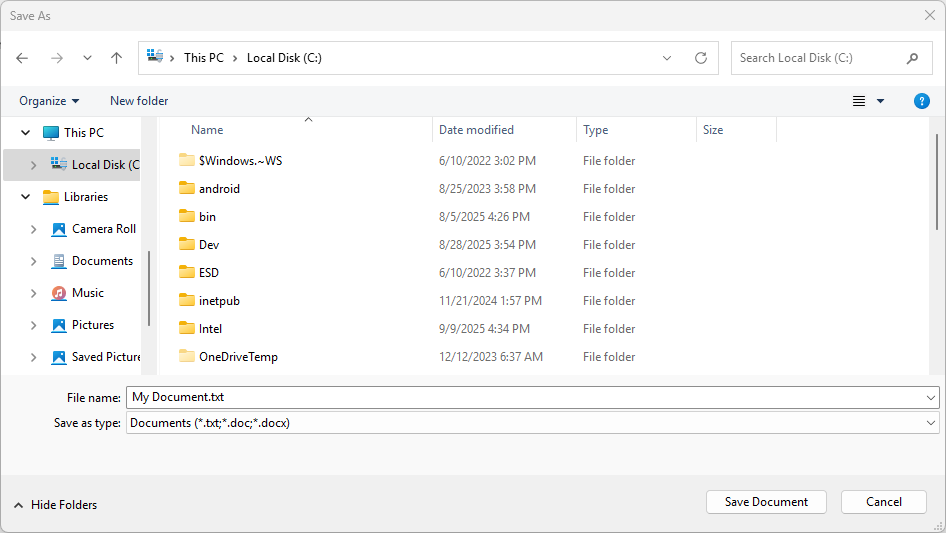Expand the Save as type dropdown
The width and height of the screenshot is (946, 533).
click(931, 423)
